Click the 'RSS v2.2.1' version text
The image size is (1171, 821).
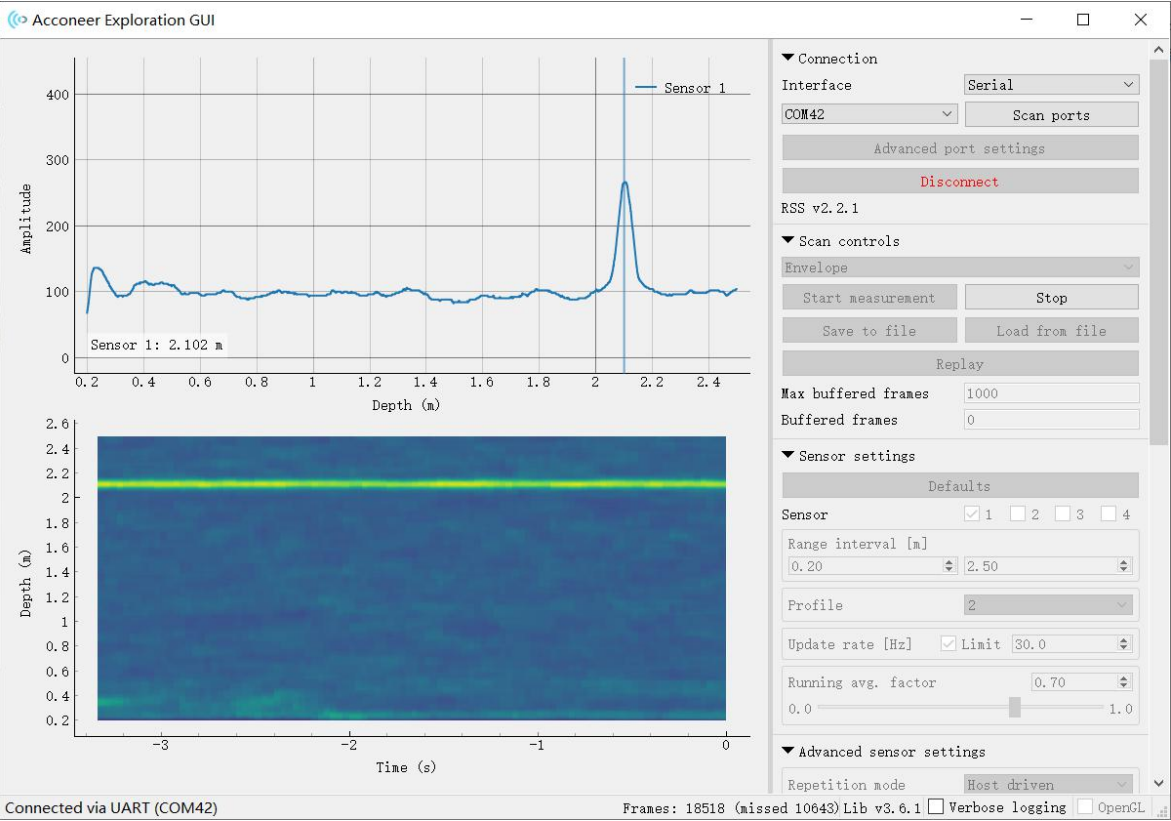click(820, 208)
